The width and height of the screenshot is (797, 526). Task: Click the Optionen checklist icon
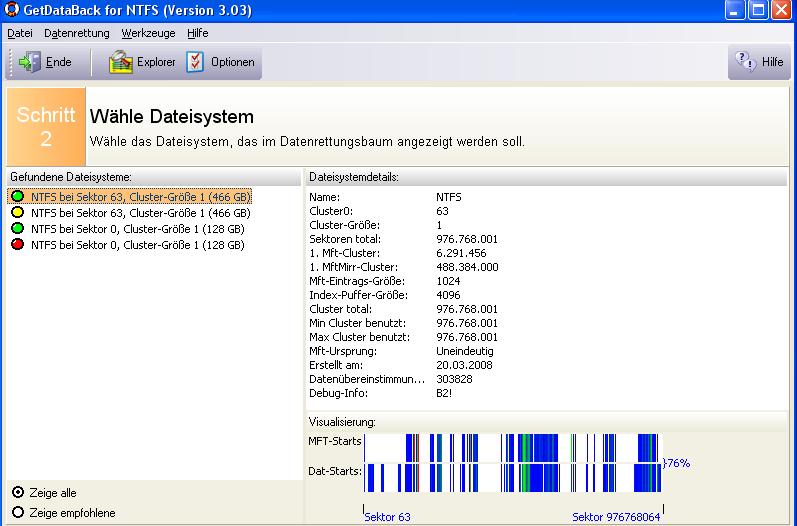tap(195, 62)
